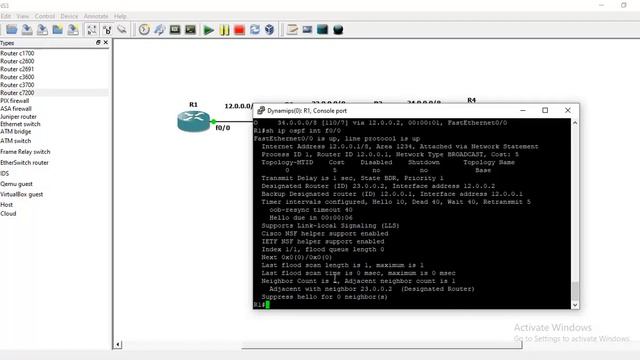Maximize the Dynamips console window

point(545,110)
